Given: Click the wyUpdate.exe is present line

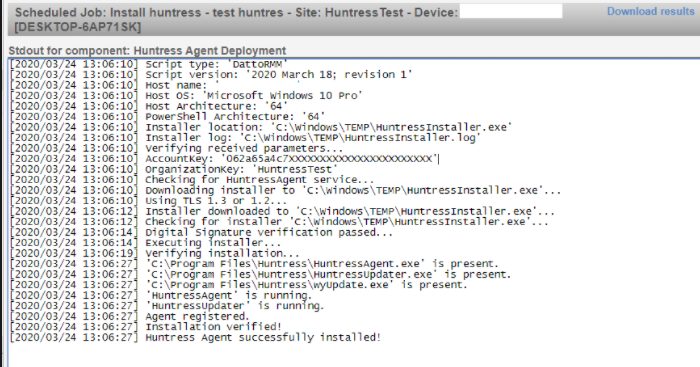Looking at the screenshot, I should [239, 284].
